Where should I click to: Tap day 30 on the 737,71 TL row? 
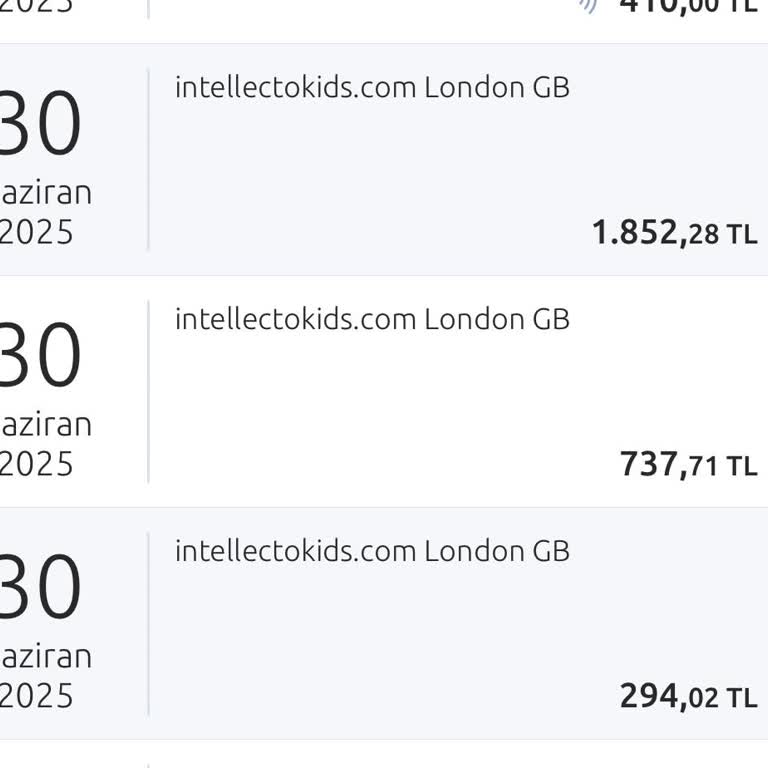[x=40, y=356]
